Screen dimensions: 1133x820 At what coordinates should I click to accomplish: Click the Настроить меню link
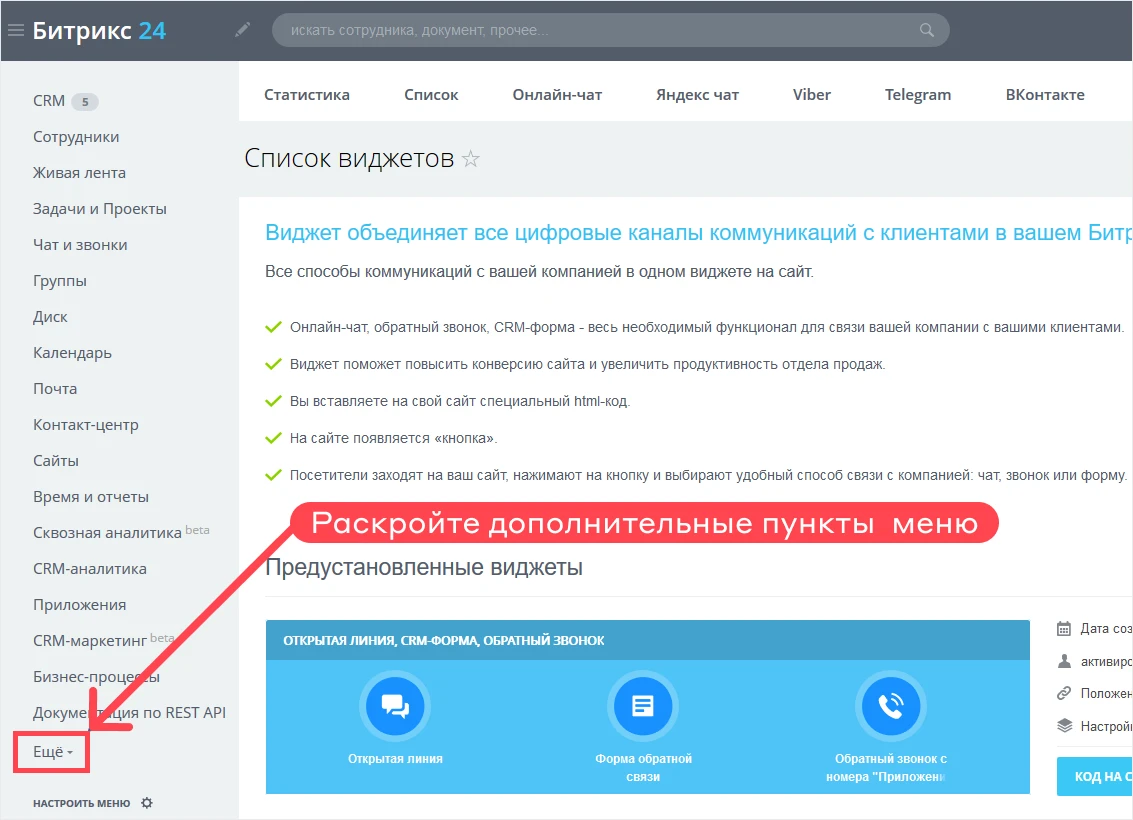tap(82, 803)
